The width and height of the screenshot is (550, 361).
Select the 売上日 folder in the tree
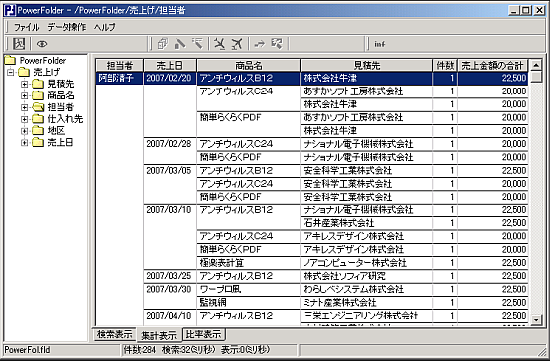tap(60, 142)
